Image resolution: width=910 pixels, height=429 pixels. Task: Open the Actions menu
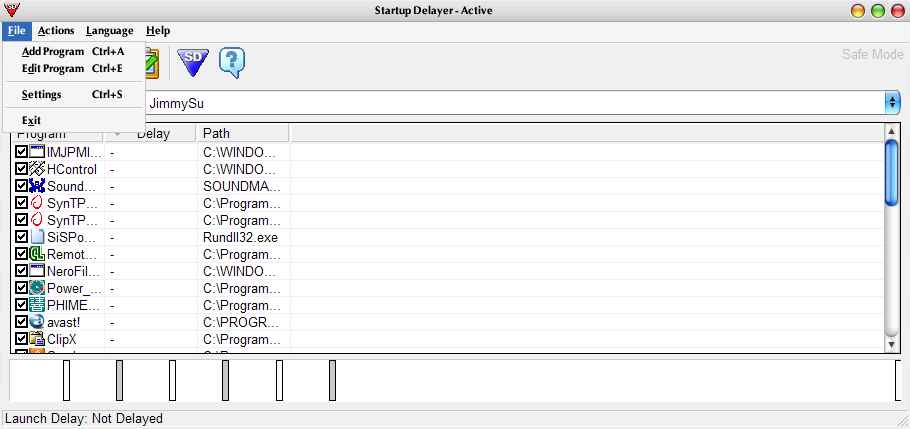tap(56, 31)
